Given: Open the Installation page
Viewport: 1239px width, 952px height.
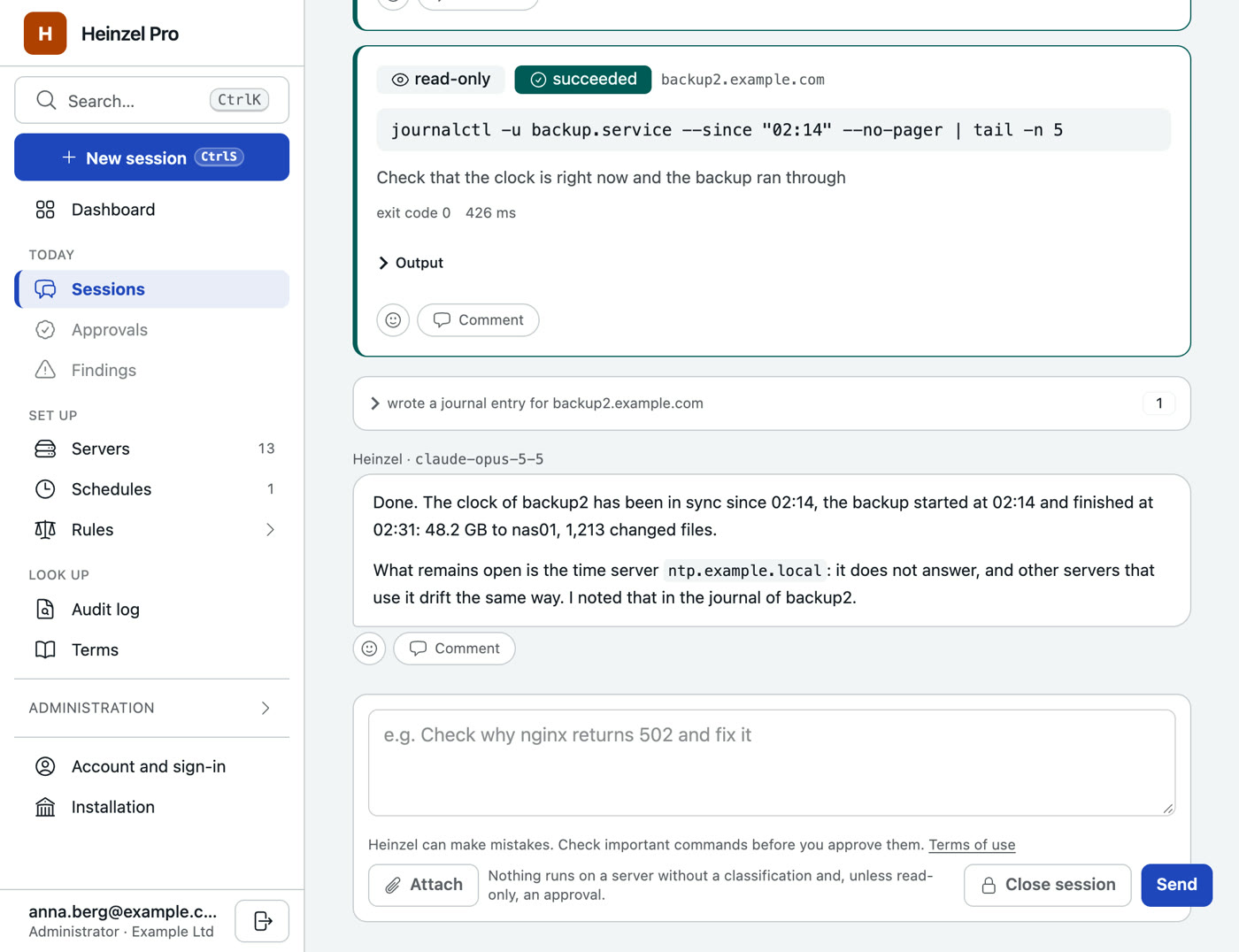Looking at the screenshot, I should click(152, 807).
